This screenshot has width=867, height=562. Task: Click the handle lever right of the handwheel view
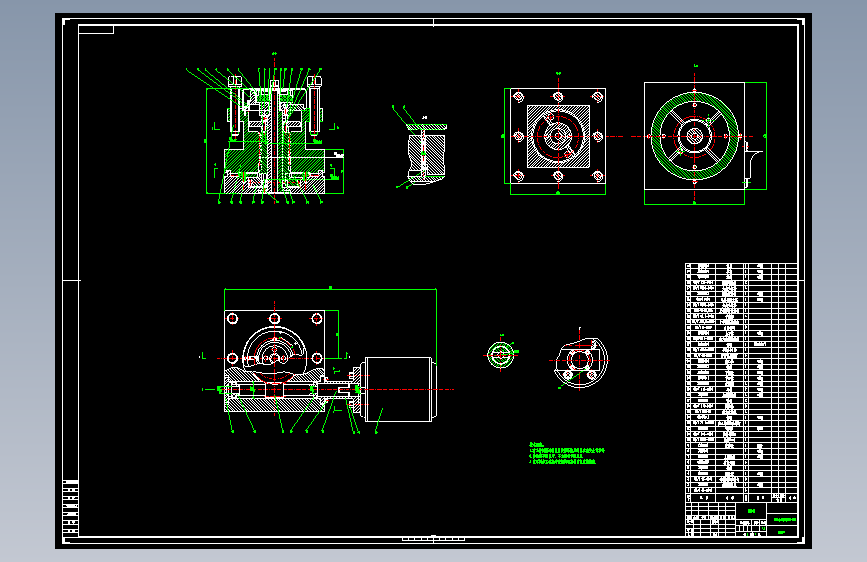click(x=753, y=163)
